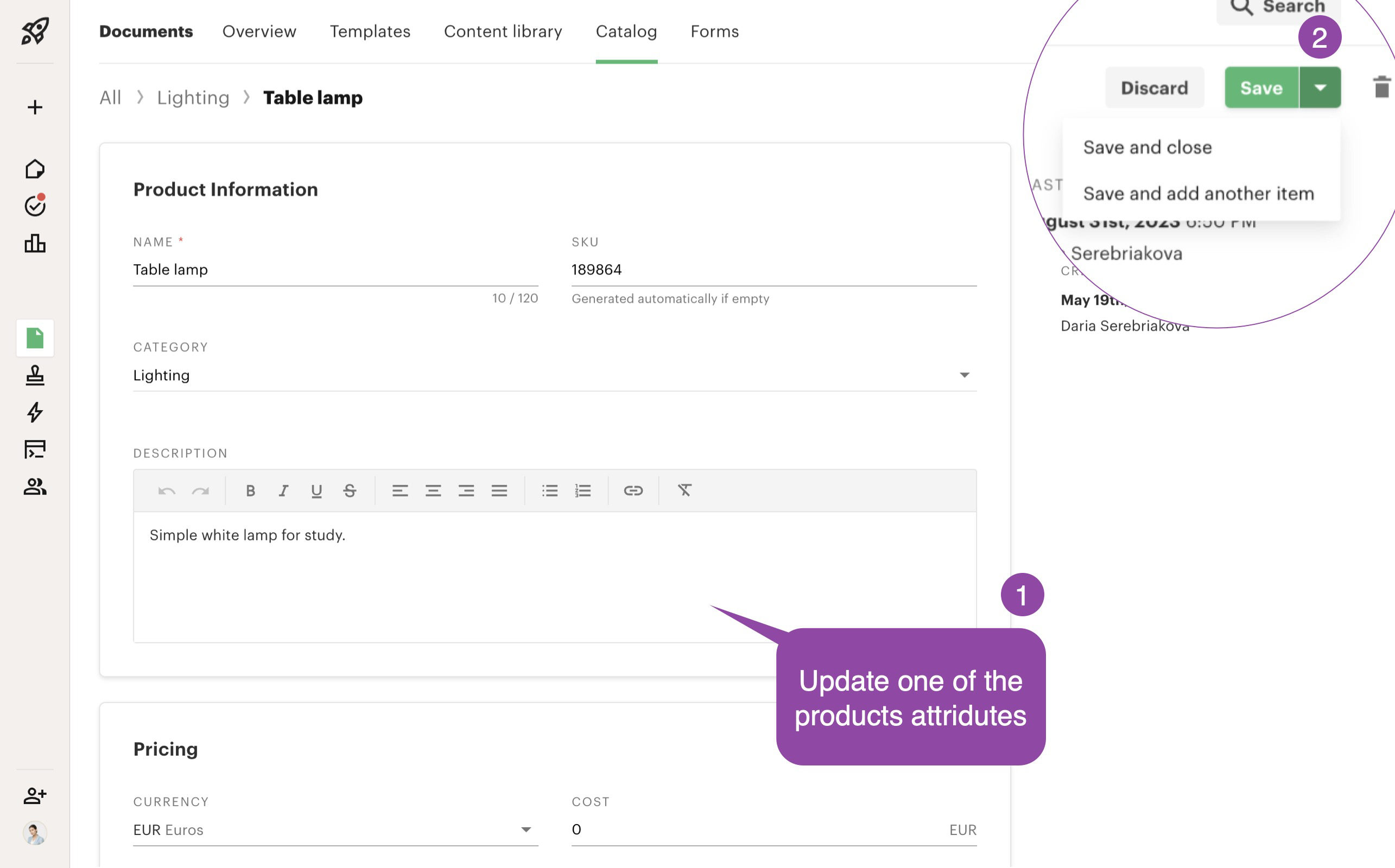Clear formatting in description
Image resolution: width=1395 pixels, height=868 pixels.
pos(684,490)
